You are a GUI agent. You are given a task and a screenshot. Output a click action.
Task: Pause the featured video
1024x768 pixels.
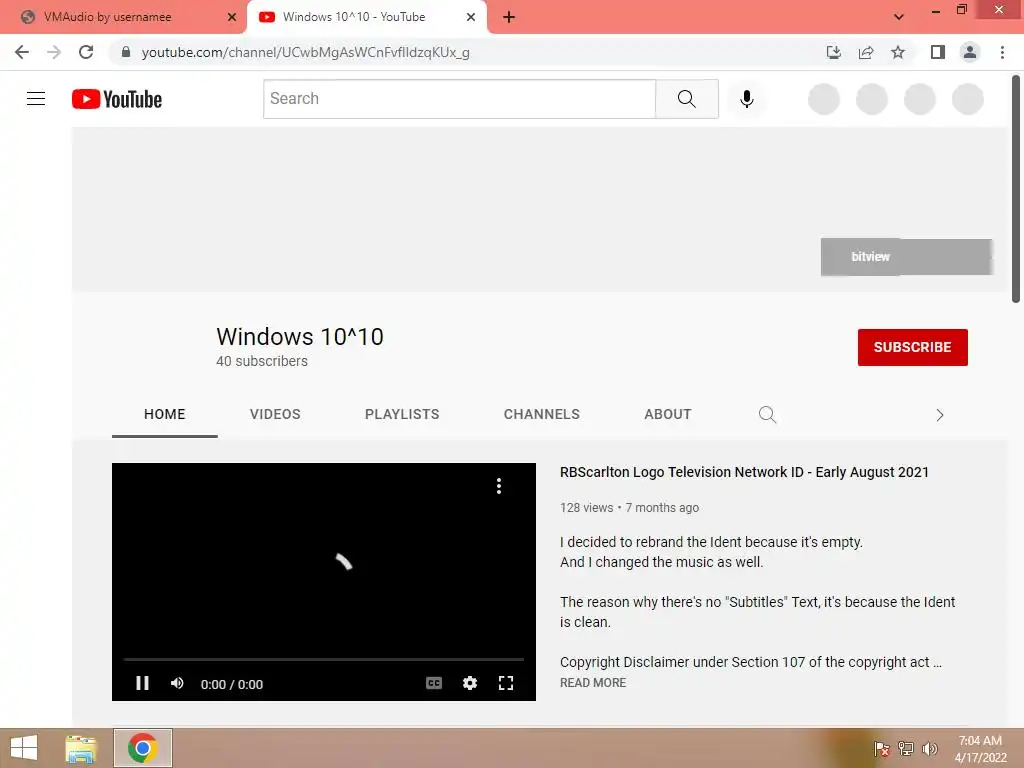(x=142, y=683)
